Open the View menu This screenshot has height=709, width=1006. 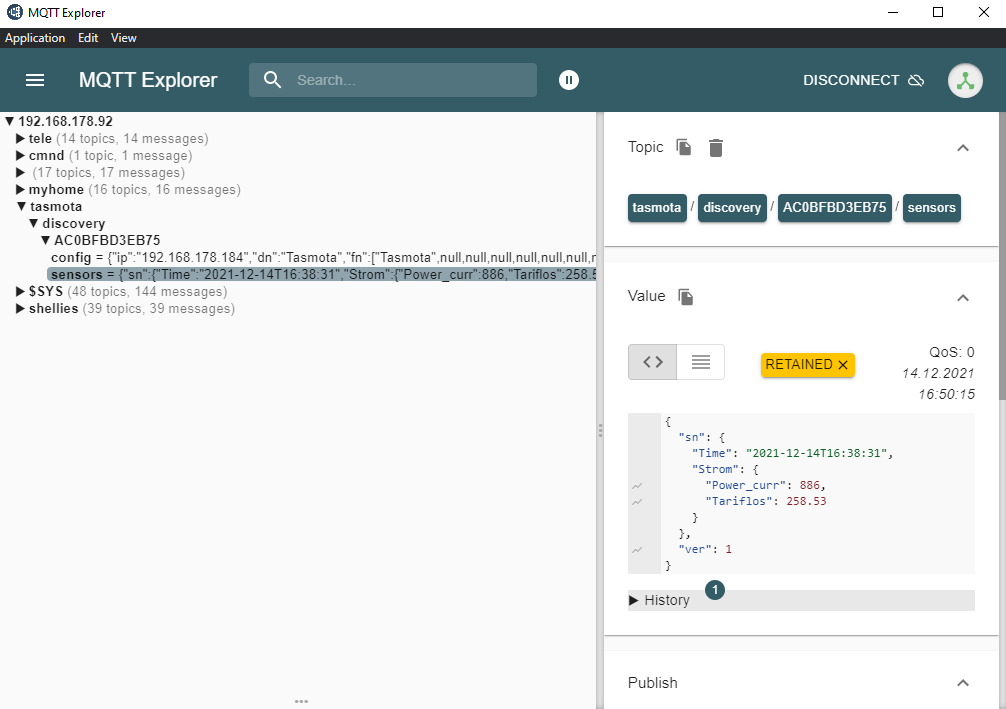point(124,38)
